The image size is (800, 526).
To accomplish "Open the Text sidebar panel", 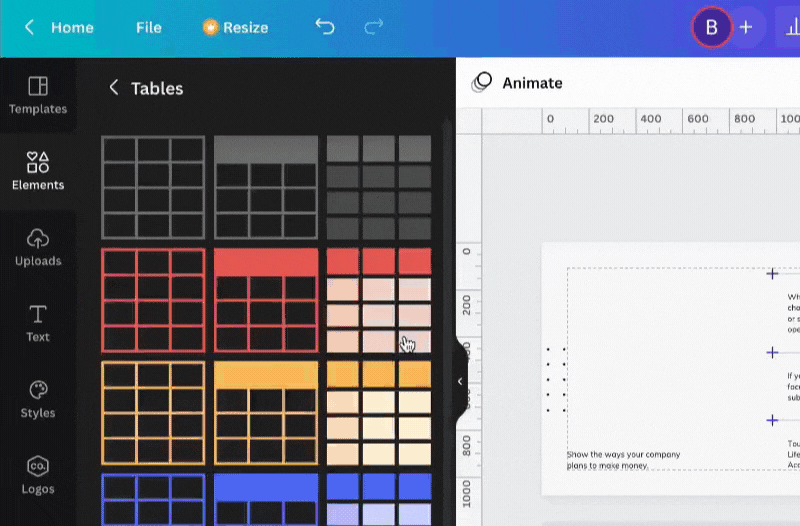I will pos(38,323).
